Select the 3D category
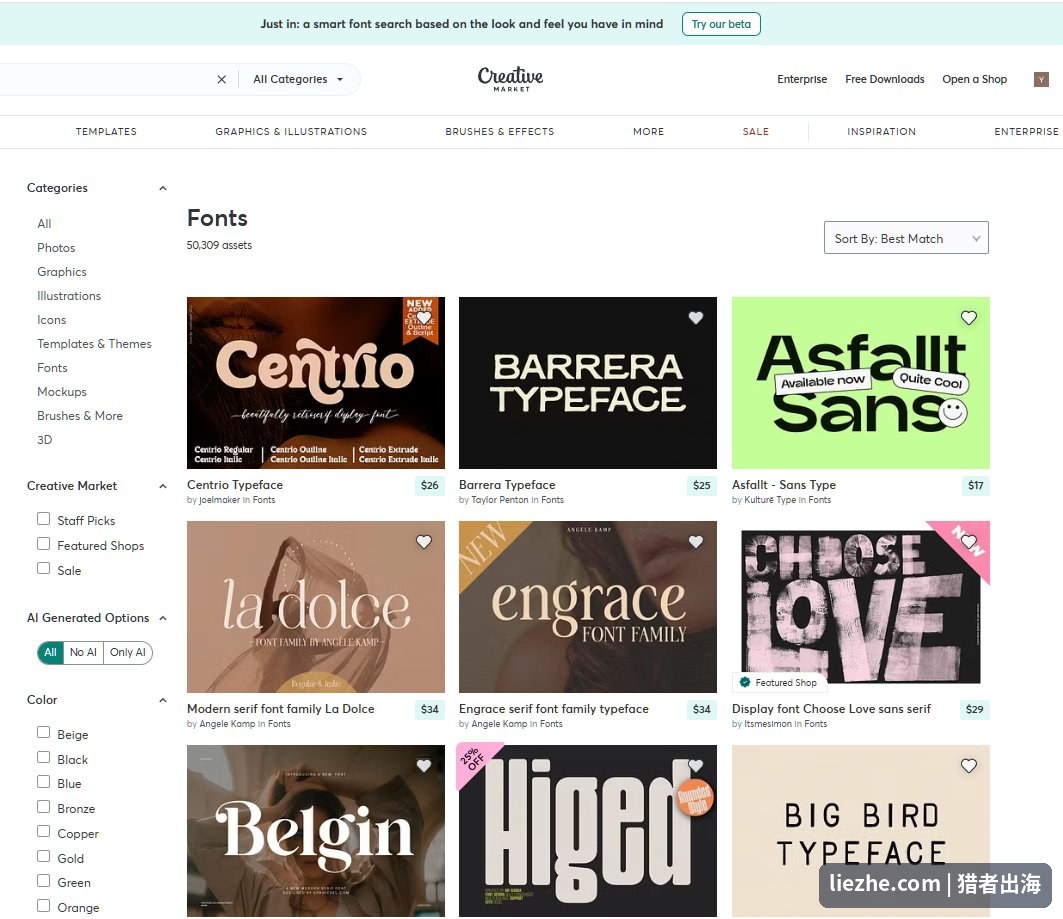The height and width of the screenshot is (919, 1063). click(x=45, y=440)
